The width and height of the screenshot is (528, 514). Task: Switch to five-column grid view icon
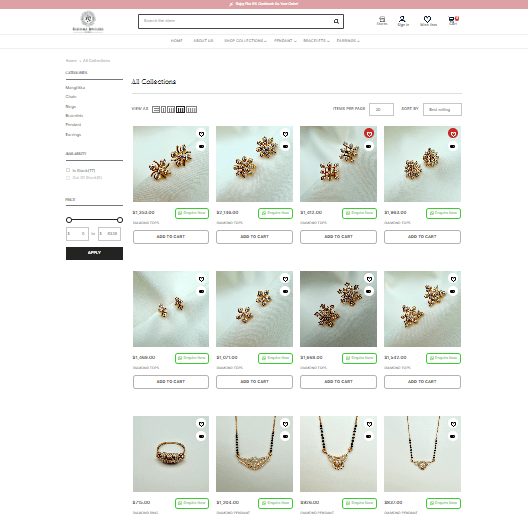[x=191, y=109]
